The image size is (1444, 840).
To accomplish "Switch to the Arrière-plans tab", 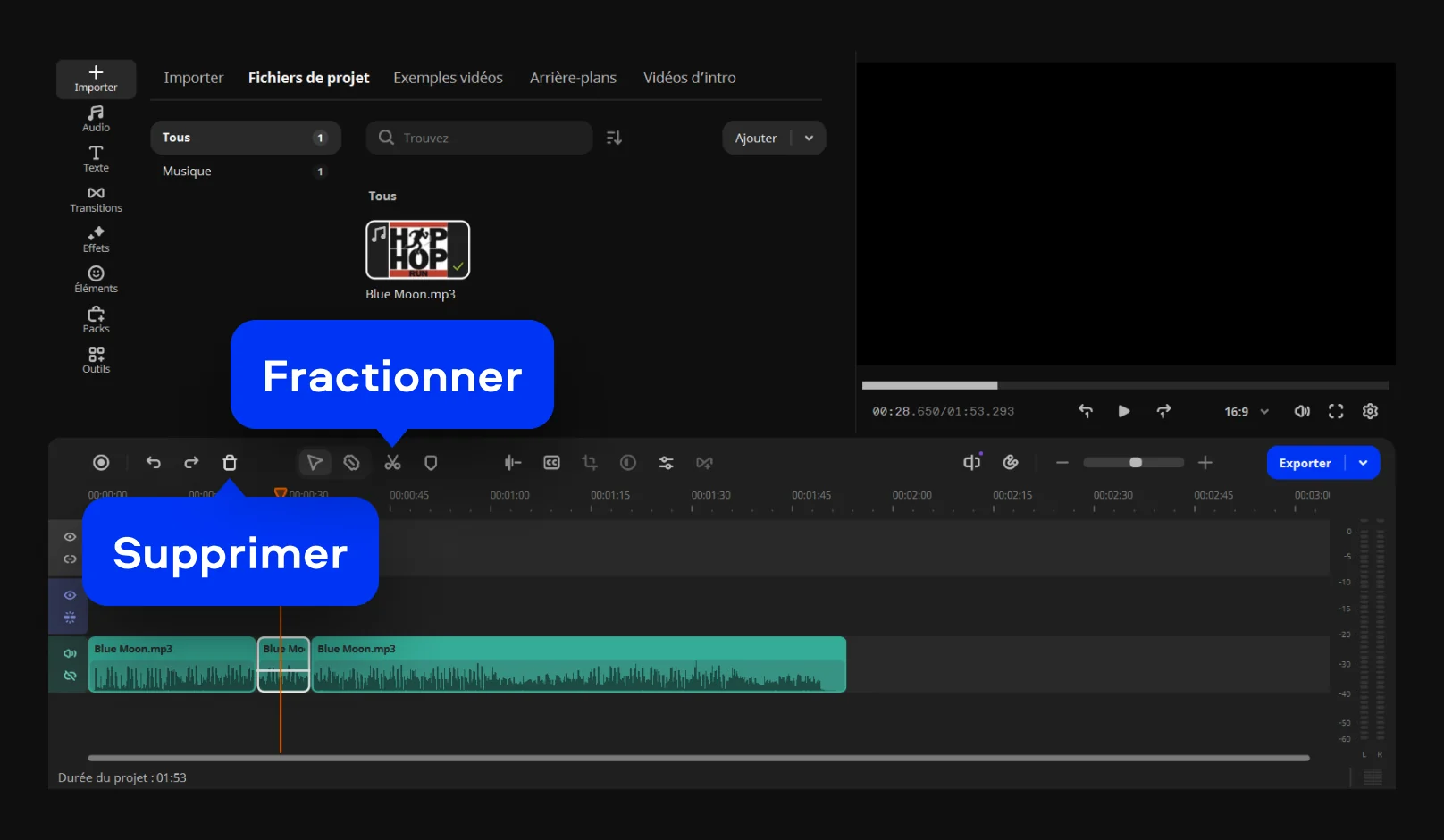I will click(x=573, y=78).
